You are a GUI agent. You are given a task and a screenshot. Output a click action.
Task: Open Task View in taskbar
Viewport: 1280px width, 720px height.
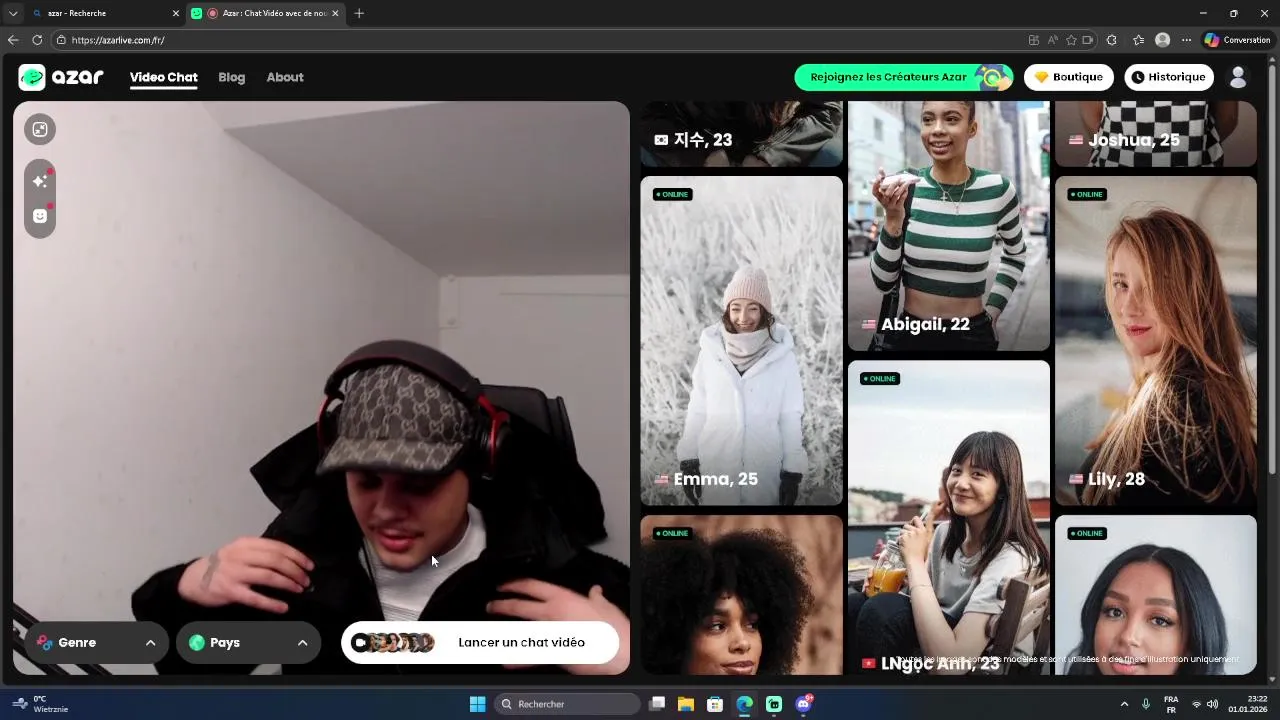pyautogui.click(x=657, y=704)
